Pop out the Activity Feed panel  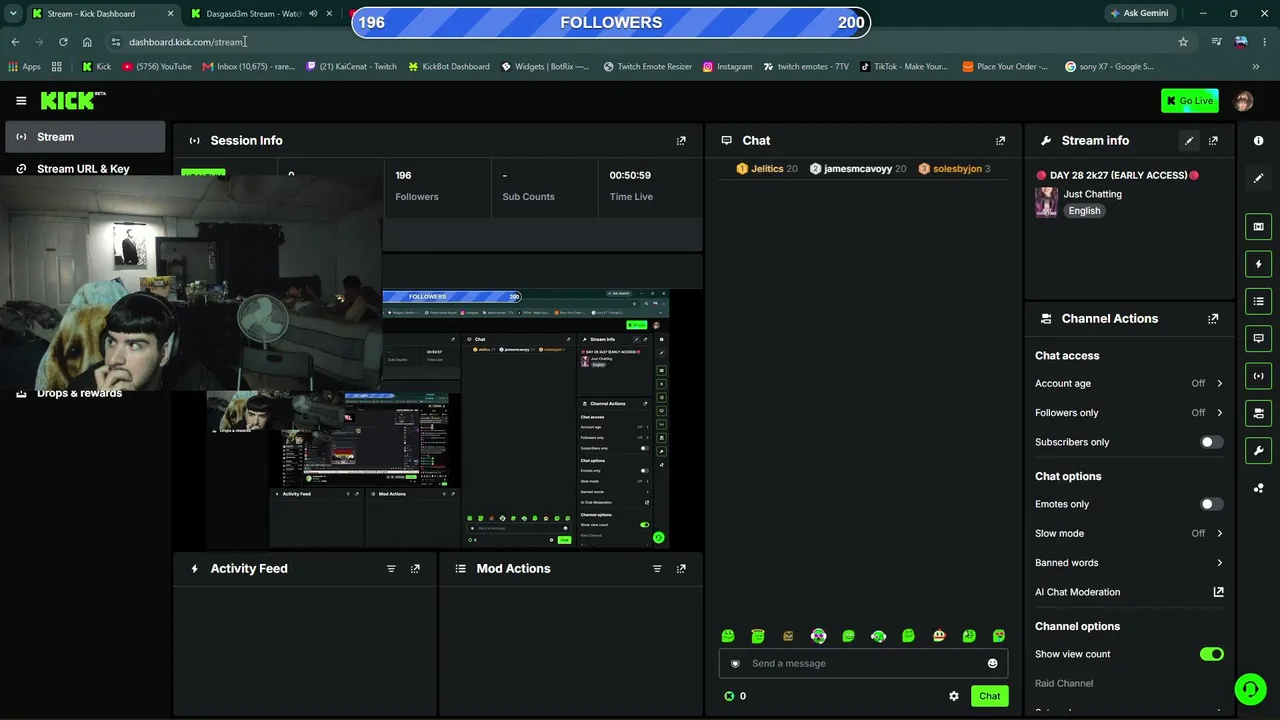[415, 569]
